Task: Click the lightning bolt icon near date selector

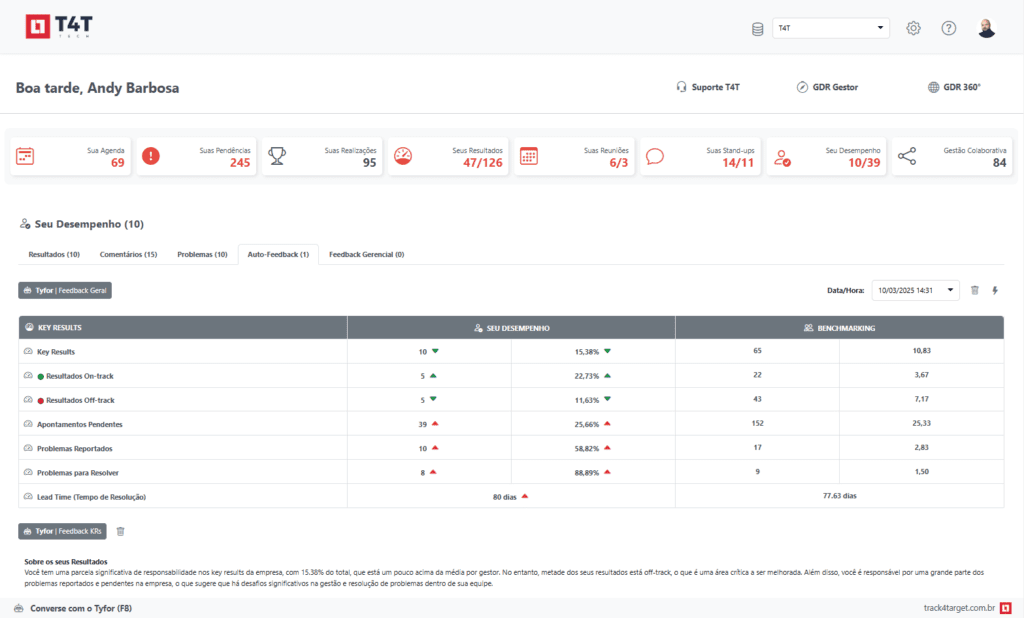Action: [x=995, y=290]
